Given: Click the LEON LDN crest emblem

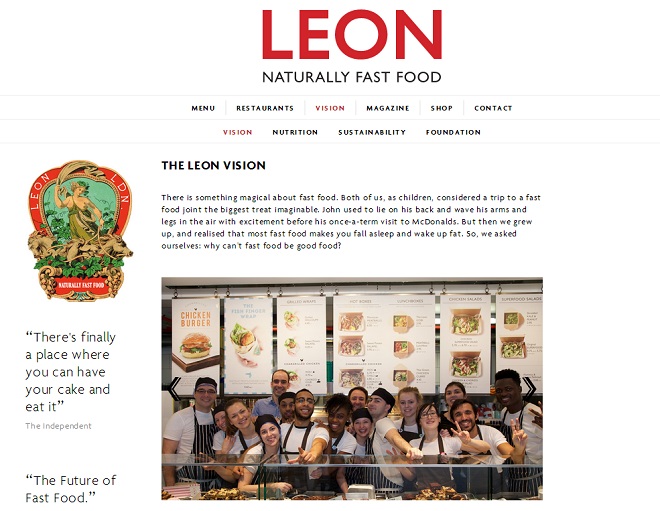Looking at the screenshot, I should coord(80,230).
